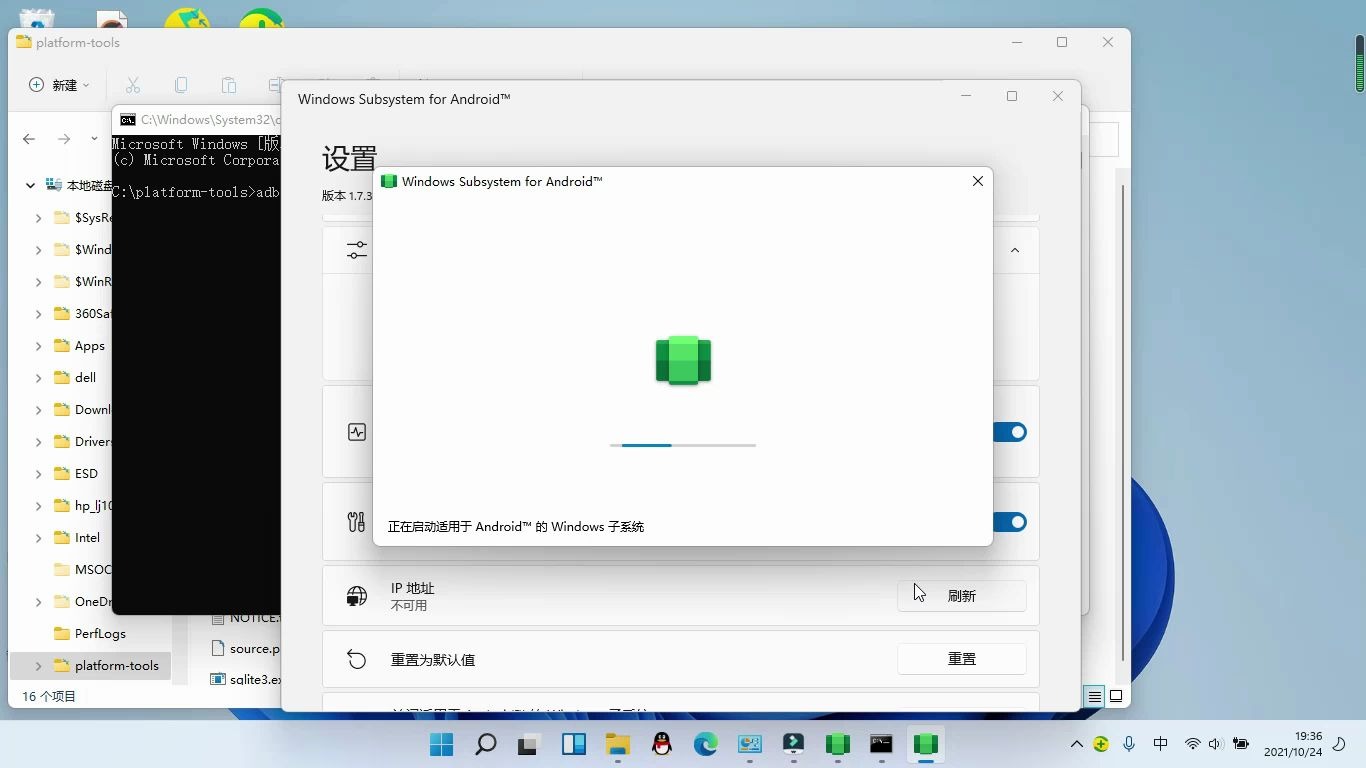Open the Start menu on the taskbar
The height and width of the screenshot is (768, 1366).
pyautogui.click(x=441, y=744)
